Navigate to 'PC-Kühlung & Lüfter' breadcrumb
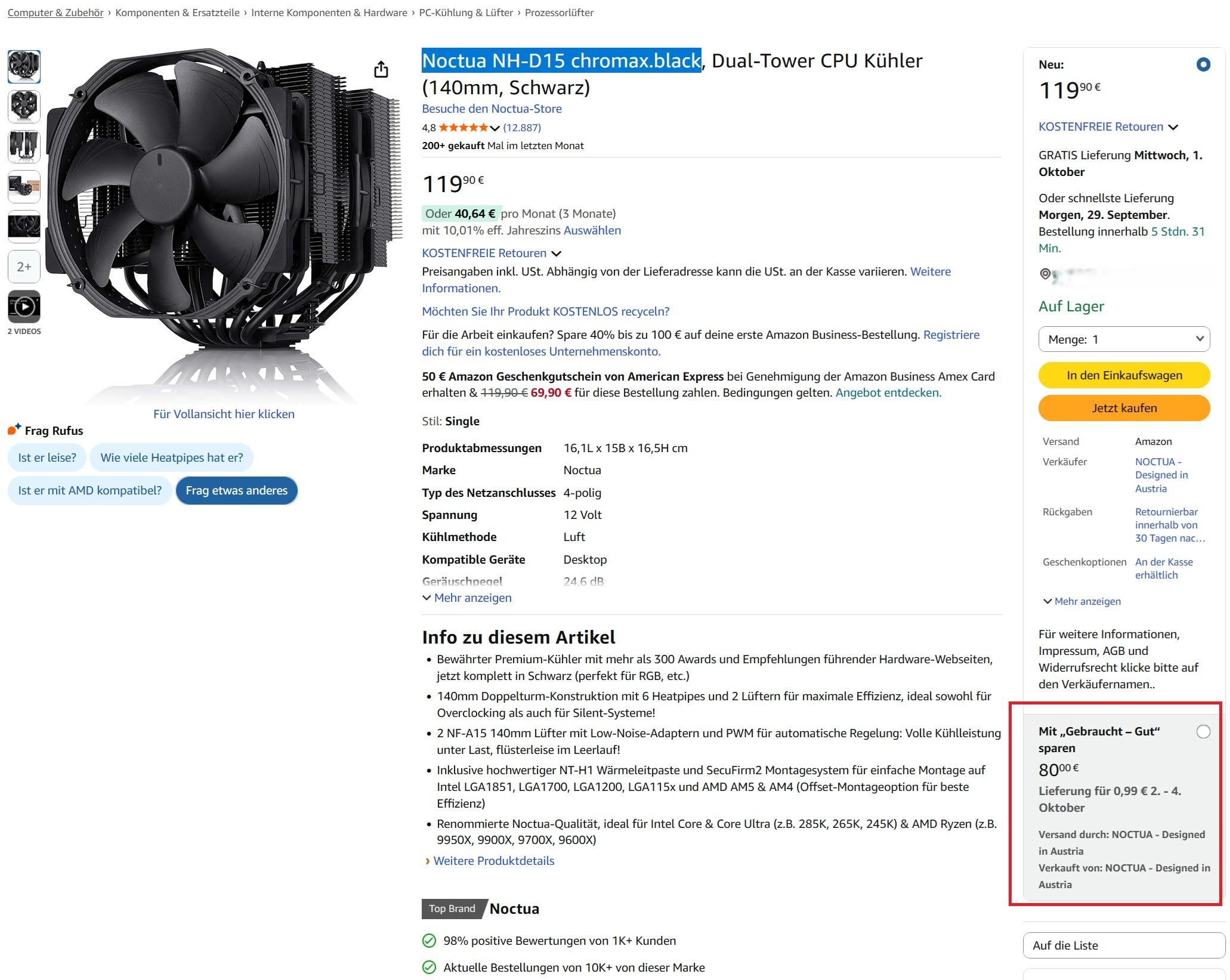1230x980 pixels. click(466, 13)
